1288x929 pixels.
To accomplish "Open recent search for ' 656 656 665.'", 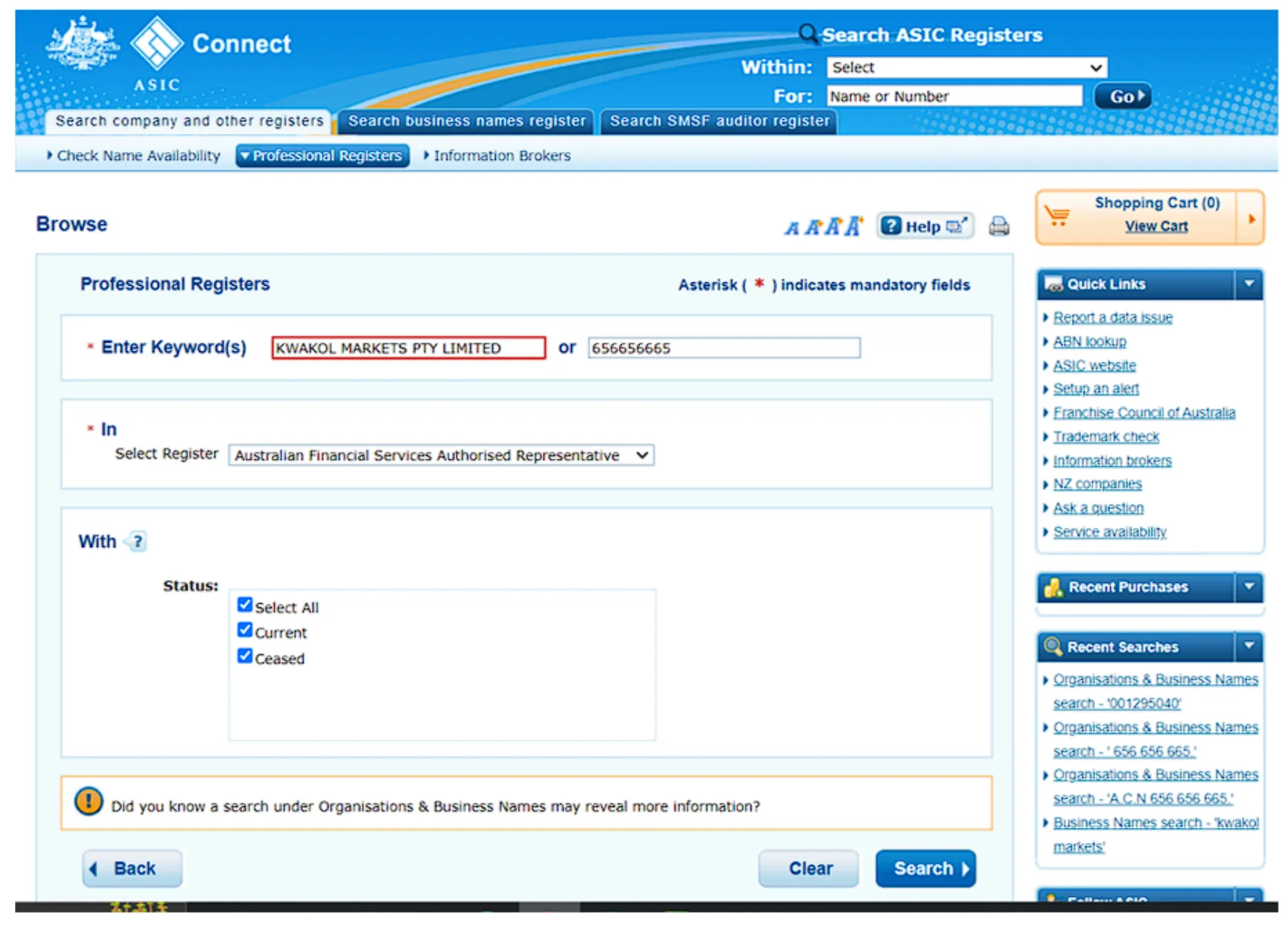I will [1155, 738].
